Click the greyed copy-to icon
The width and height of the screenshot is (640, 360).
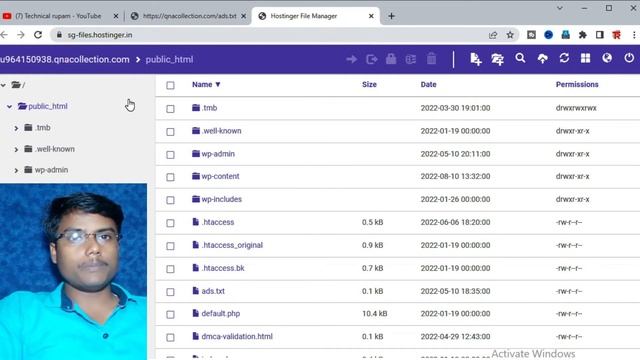pyautogui.click(x=371, y=60)
